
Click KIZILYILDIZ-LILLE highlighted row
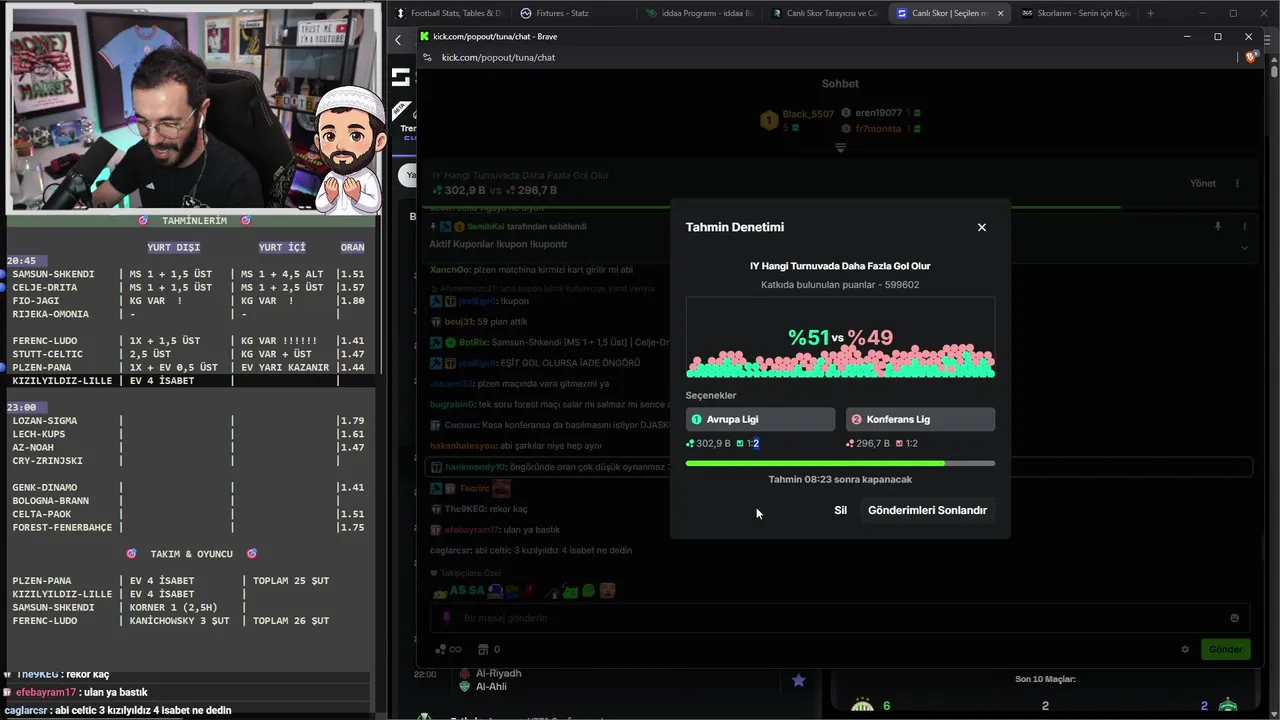188,380
